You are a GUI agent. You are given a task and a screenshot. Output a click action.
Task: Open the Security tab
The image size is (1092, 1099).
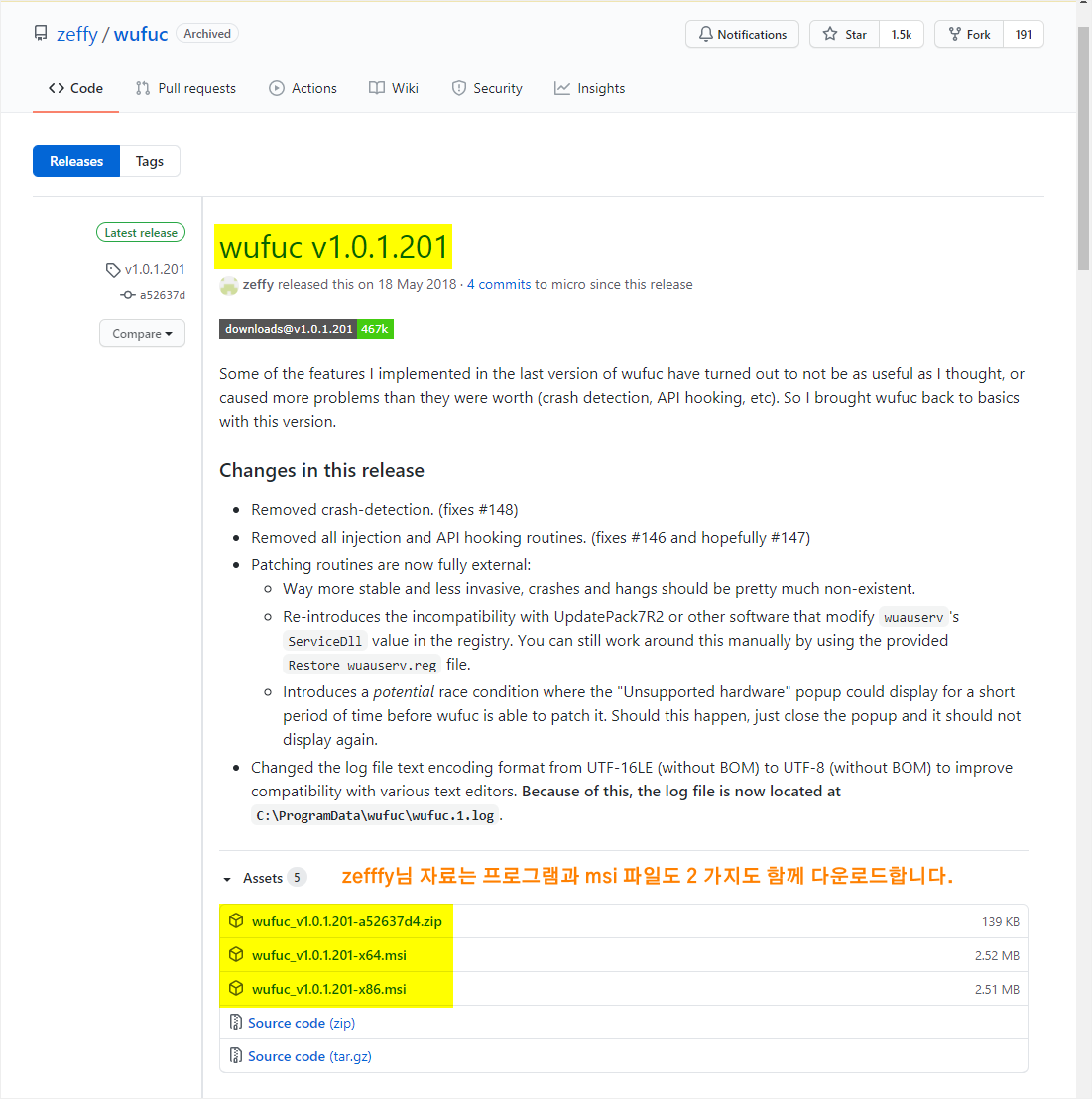pyautogui.click(x=487, y=88)
